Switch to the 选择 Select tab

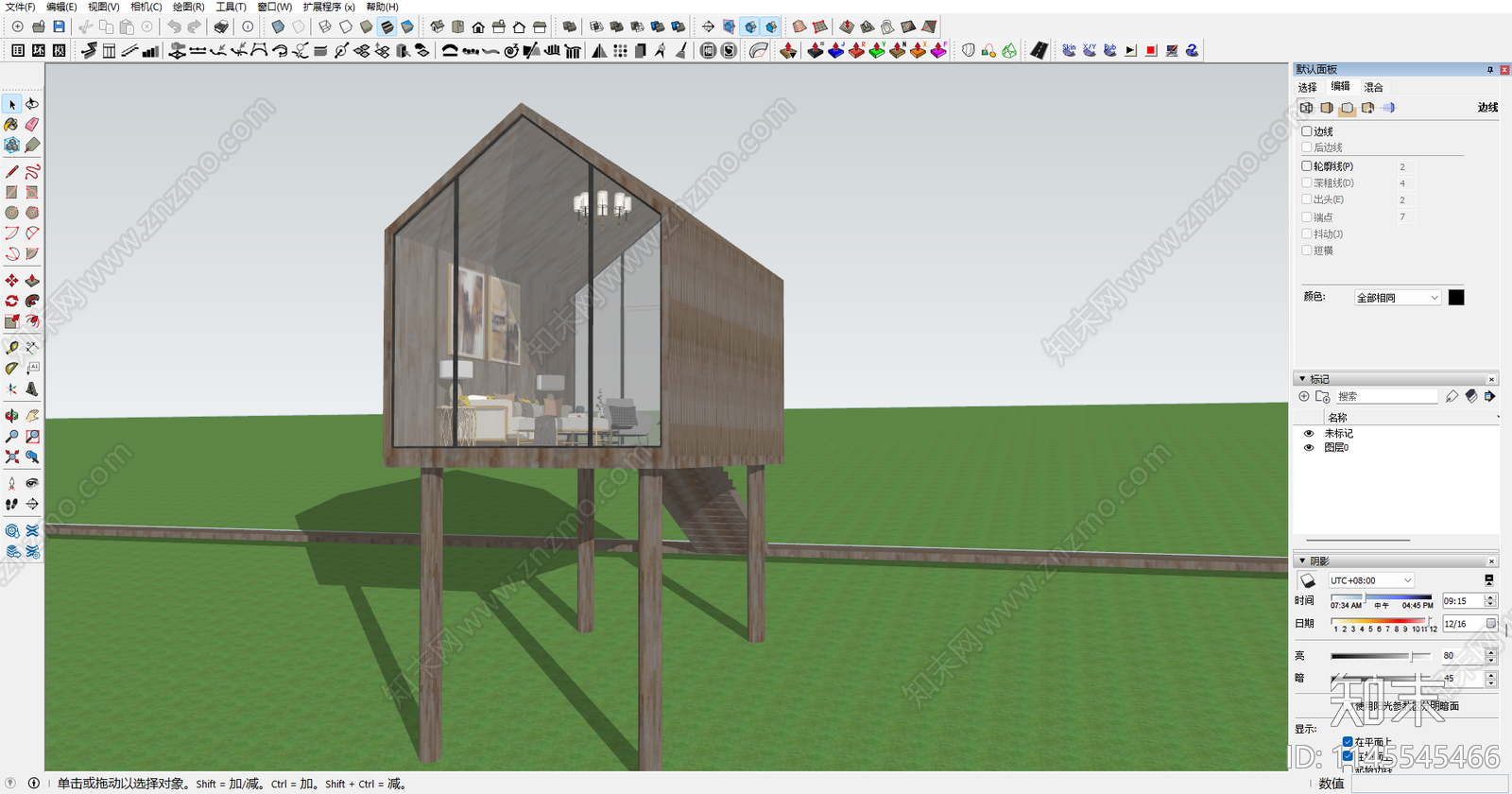1307,87
